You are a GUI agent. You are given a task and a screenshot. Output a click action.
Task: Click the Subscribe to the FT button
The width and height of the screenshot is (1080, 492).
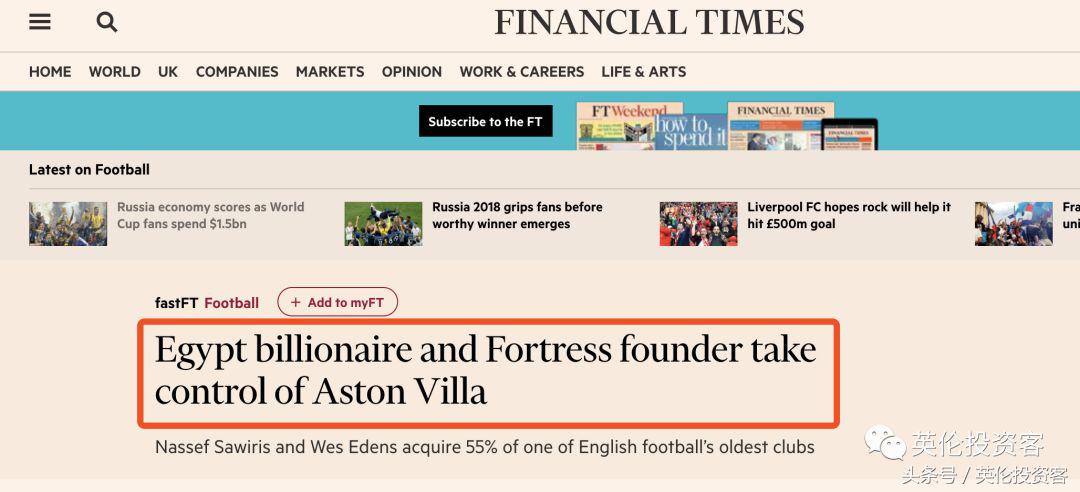(x=485, y=122)
